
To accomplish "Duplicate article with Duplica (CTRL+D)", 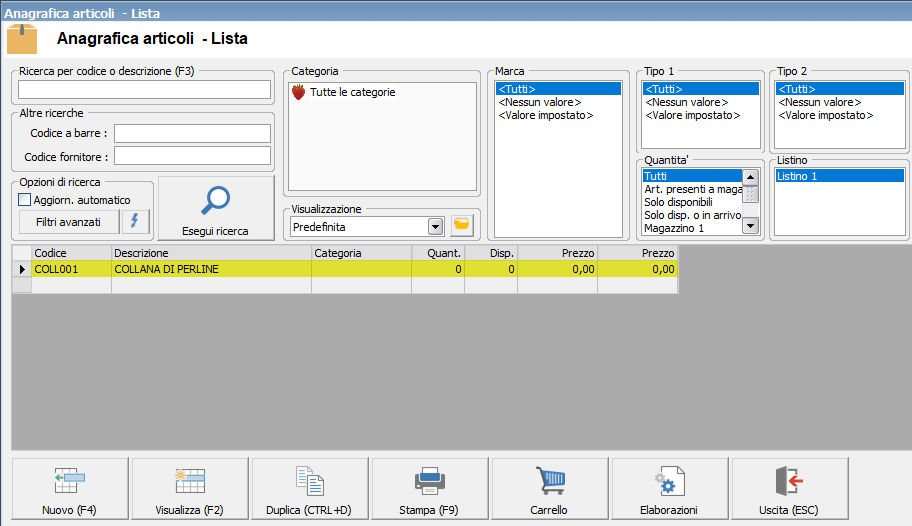I will tap(310, 489).
